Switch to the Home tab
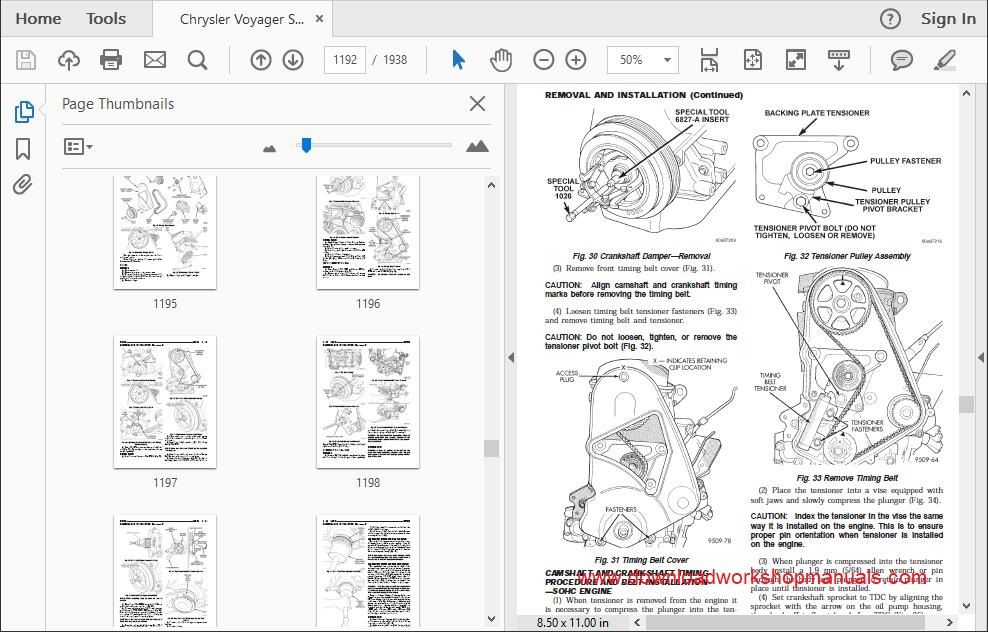Screen dimensions: 988x632 coord(38,19)
